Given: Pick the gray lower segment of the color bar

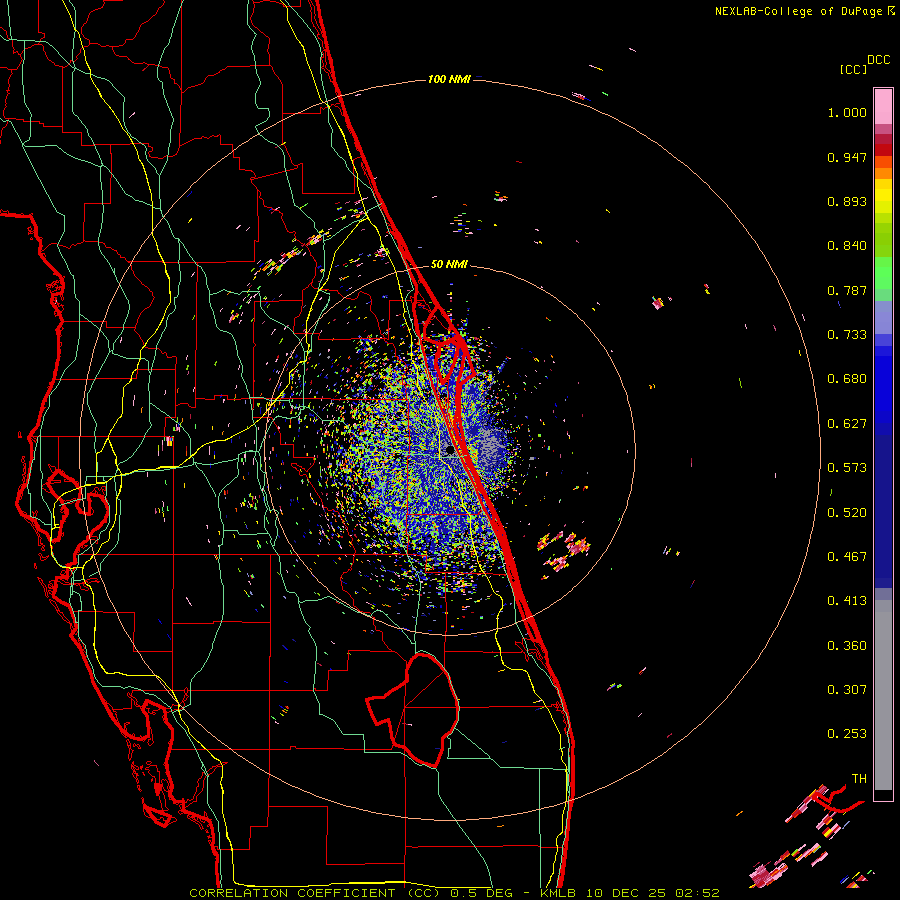Looking at the screenshot, I should point(883,695).
